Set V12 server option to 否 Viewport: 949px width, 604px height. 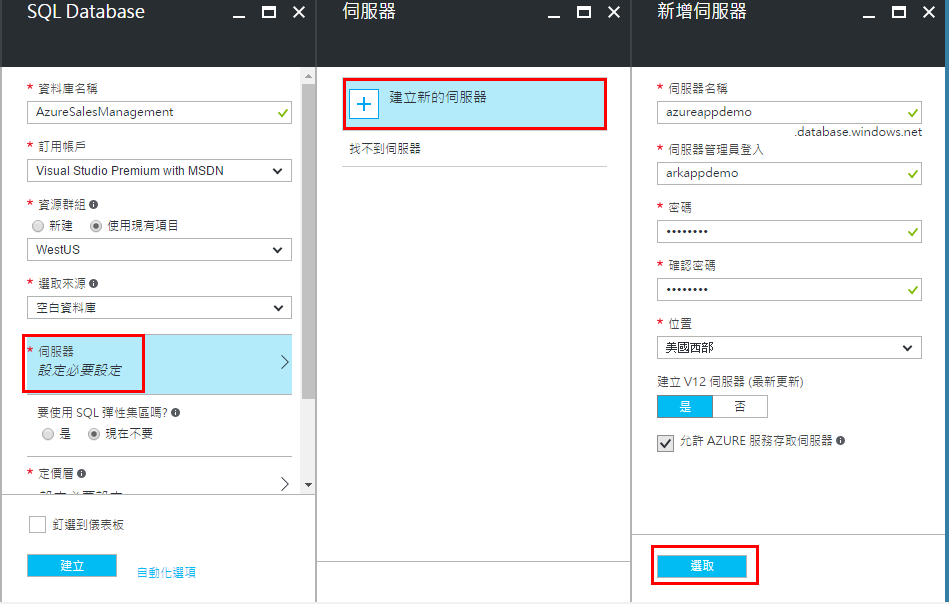coord(740,407)
